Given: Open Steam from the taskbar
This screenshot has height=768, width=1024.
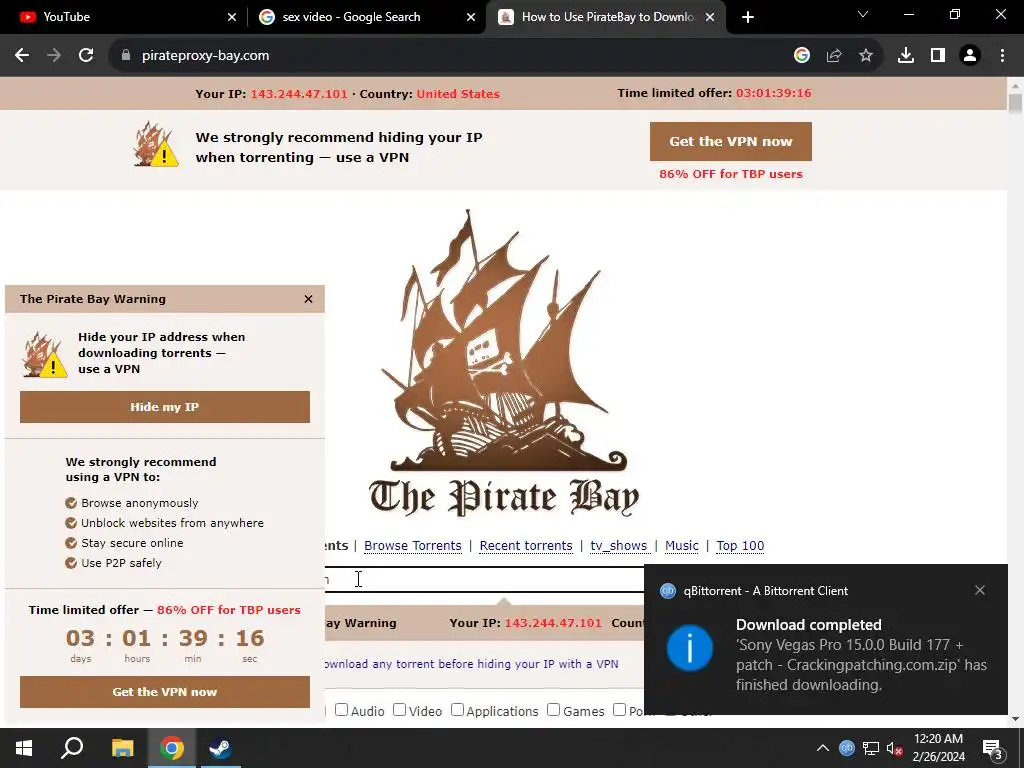Looking at the screenshot, I should (220, 748).
